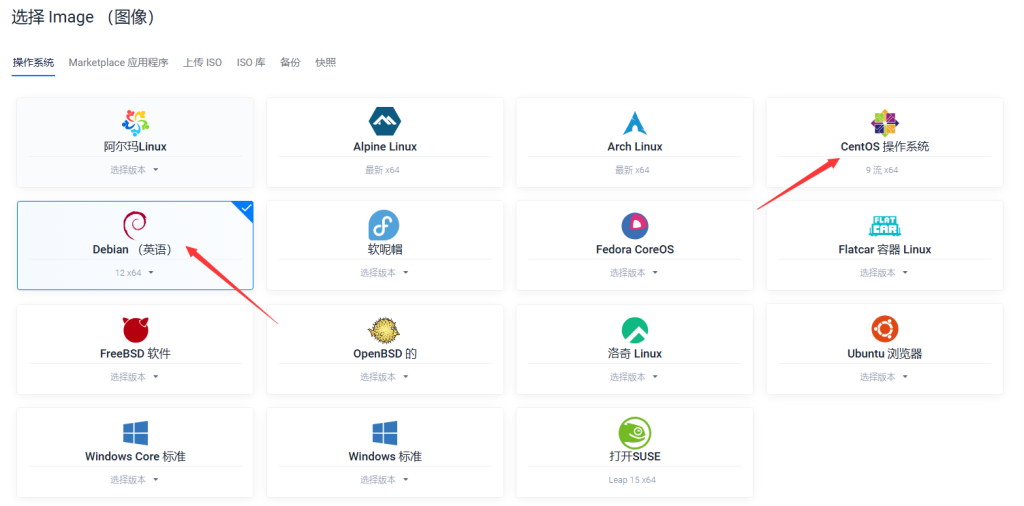Click the 洛奇 Linux card title

coord(635,354)
